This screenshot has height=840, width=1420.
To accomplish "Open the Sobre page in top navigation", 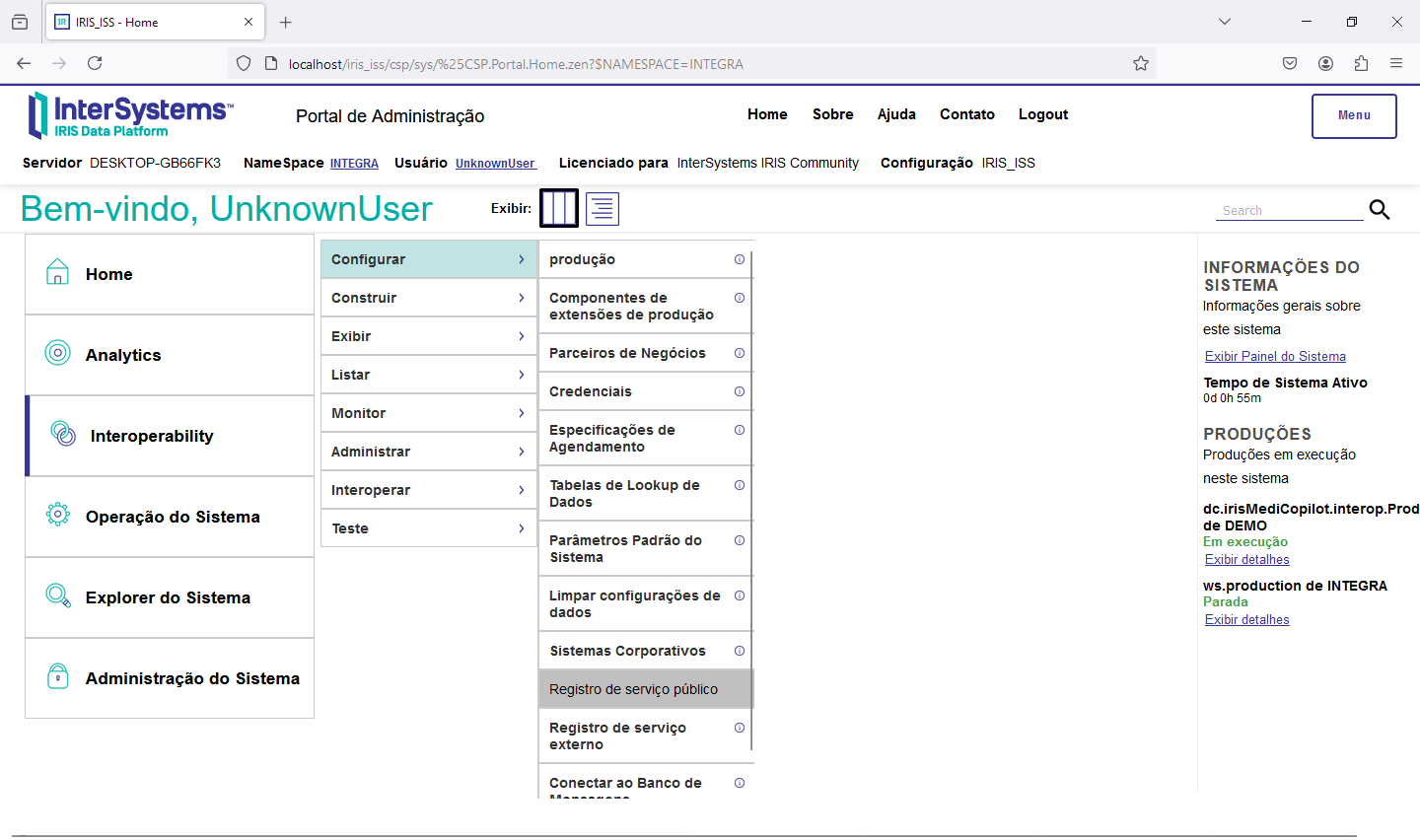I will pos(832,114).
